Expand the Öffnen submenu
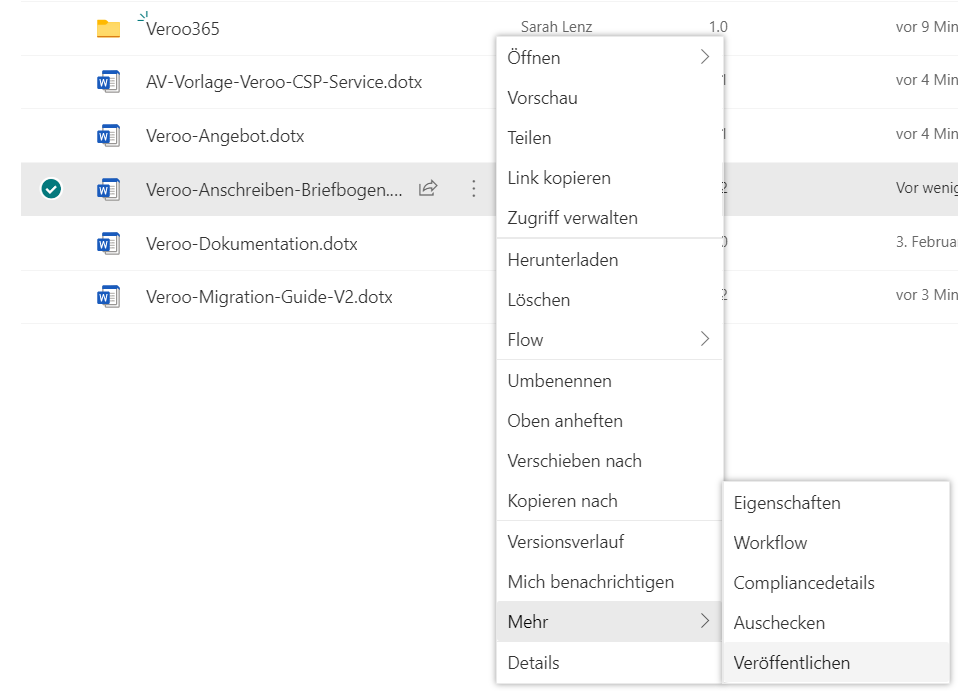This screenshot has height=691, width=958. tap(609, 58)
